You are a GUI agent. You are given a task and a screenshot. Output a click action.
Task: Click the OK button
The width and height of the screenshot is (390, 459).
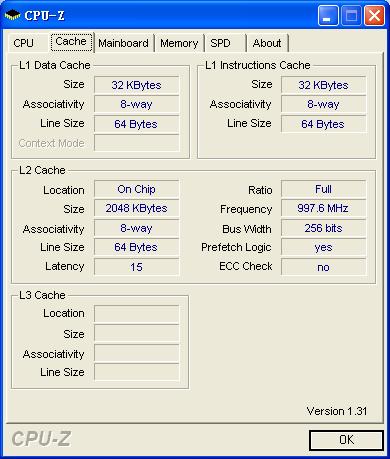(346, 440)
